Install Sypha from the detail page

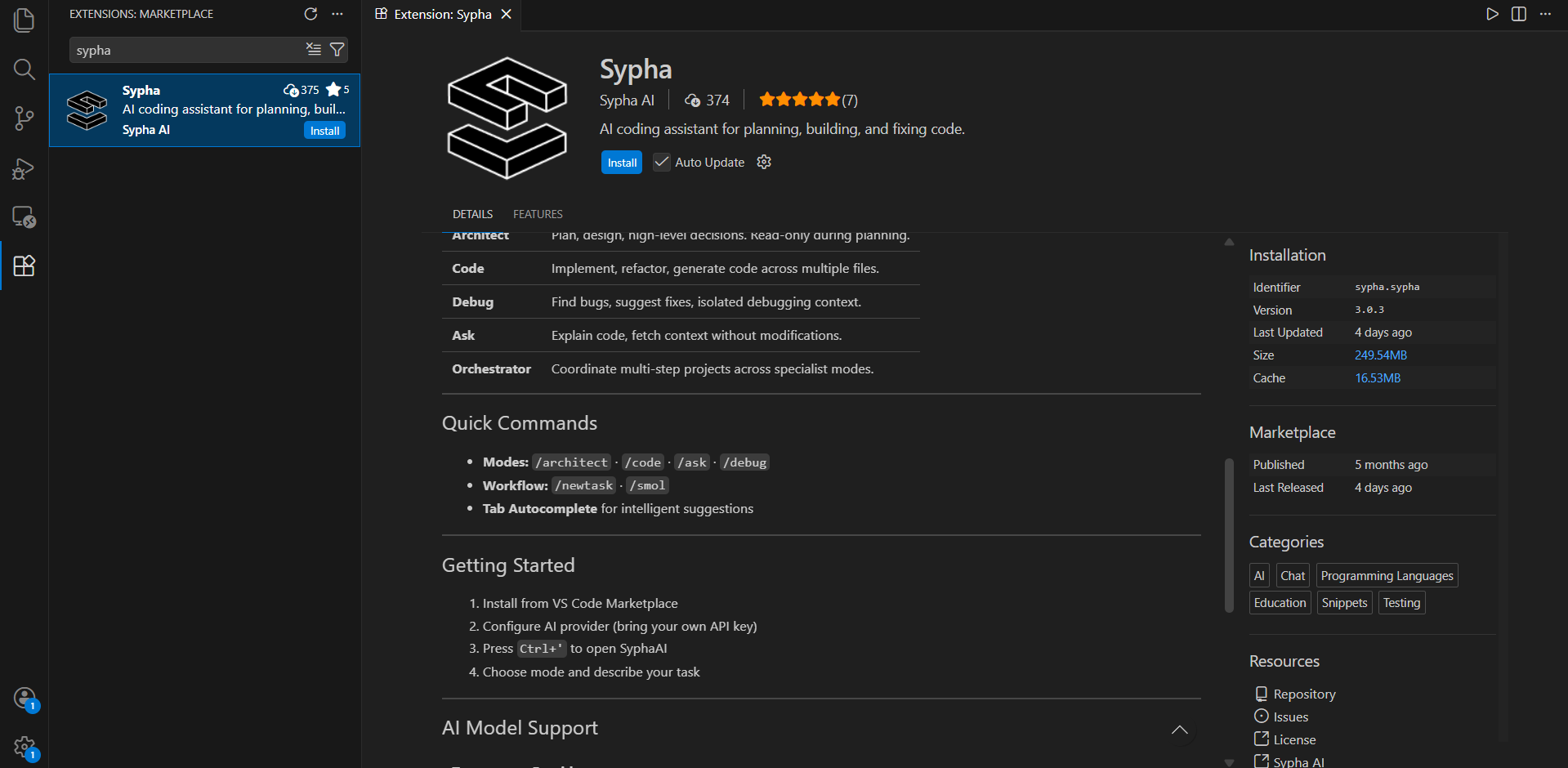point(622,163)
